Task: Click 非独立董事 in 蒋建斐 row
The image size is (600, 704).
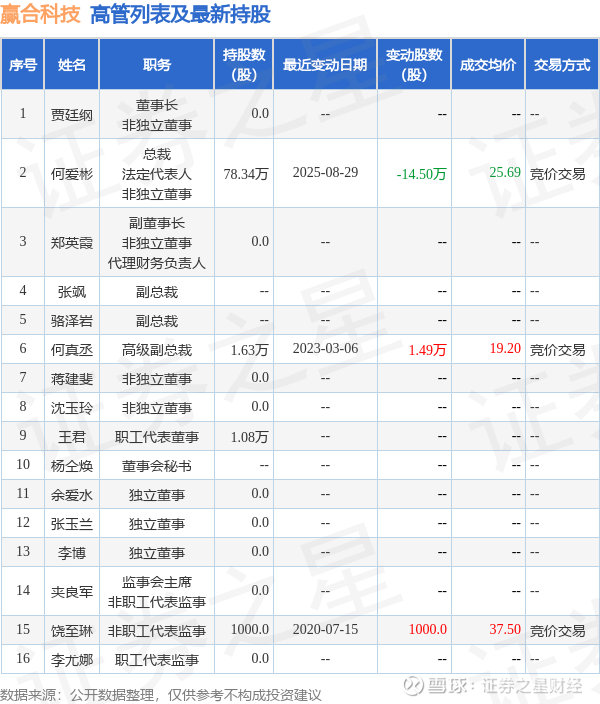Action: pos(156,379)
